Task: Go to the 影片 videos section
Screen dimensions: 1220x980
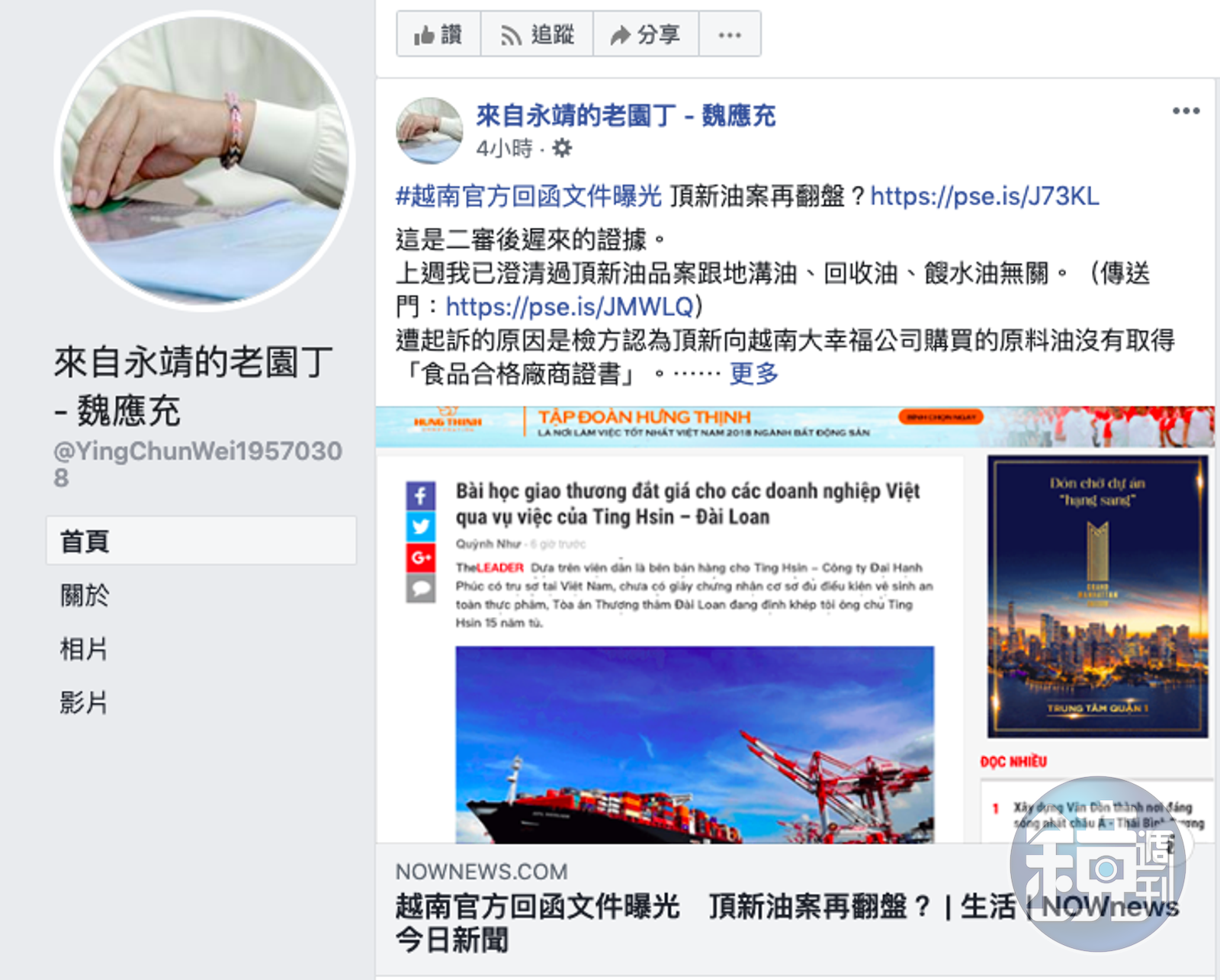Action: coord(84,702)
